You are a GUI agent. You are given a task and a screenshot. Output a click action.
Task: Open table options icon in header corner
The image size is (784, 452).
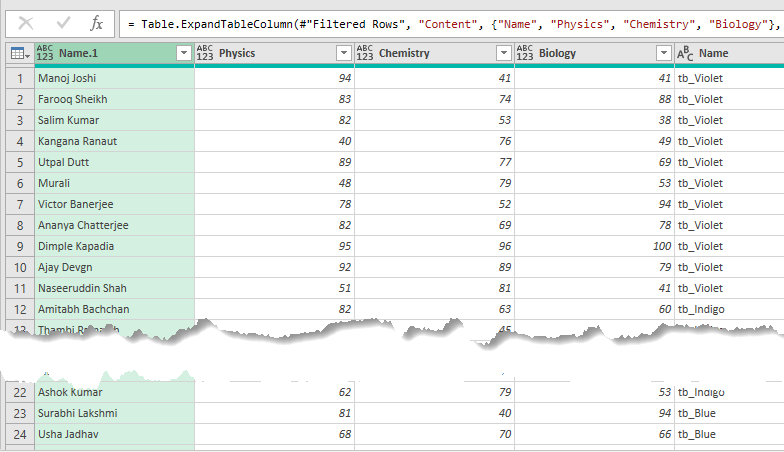point(20,53)
